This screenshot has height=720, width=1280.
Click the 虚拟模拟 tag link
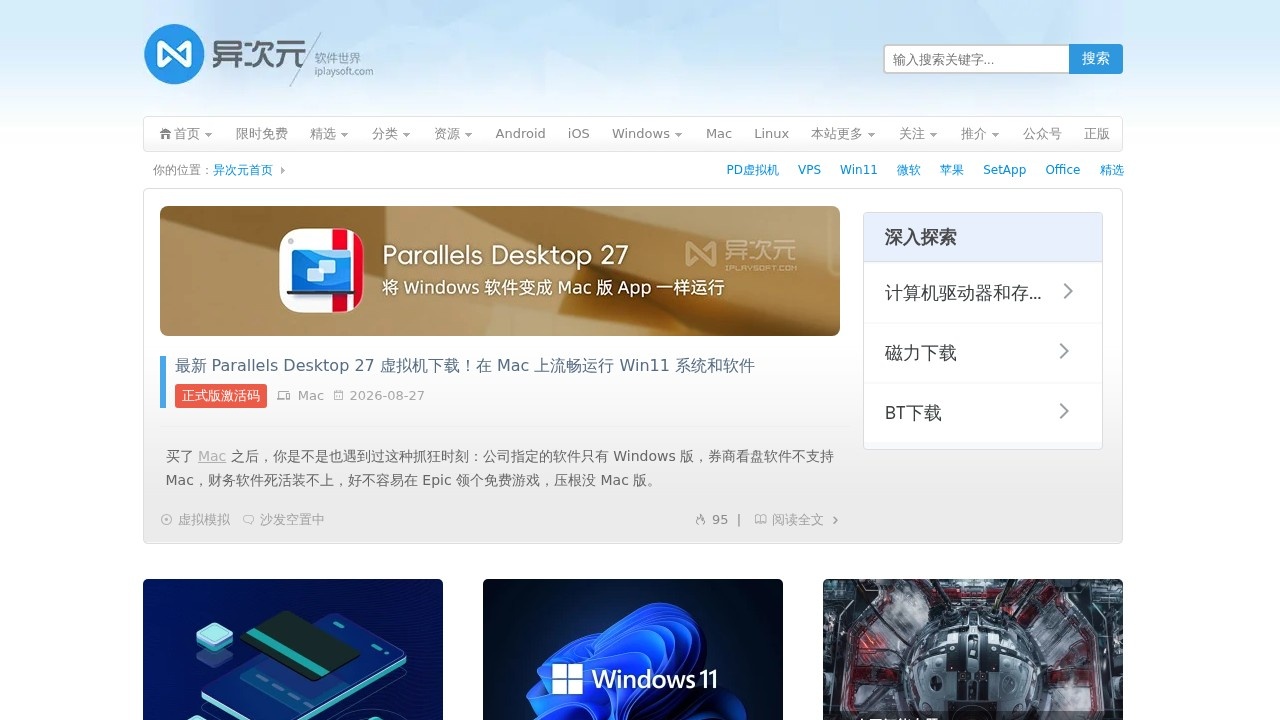tap(204, 520)
